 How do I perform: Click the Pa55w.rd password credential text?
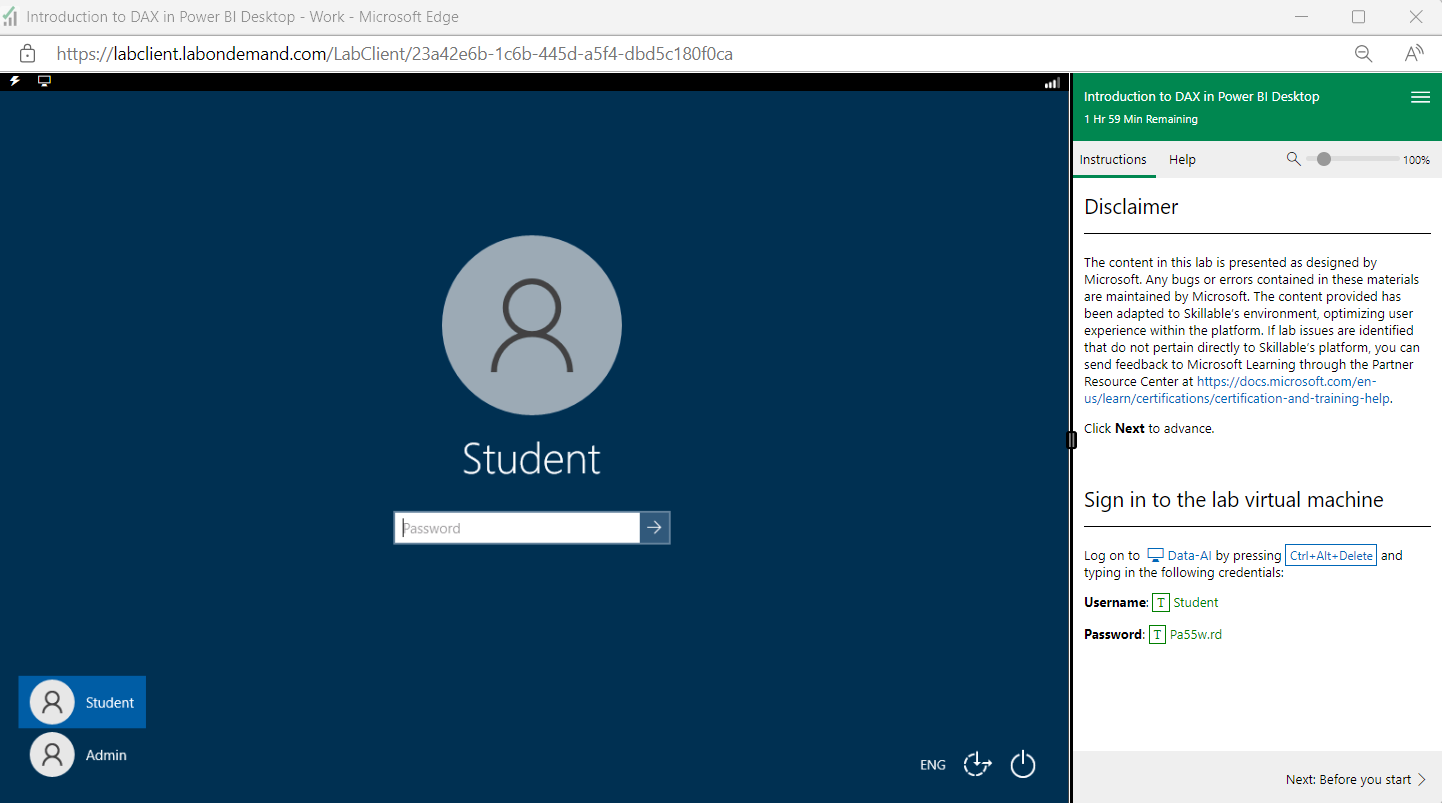tap(1196, 635)
